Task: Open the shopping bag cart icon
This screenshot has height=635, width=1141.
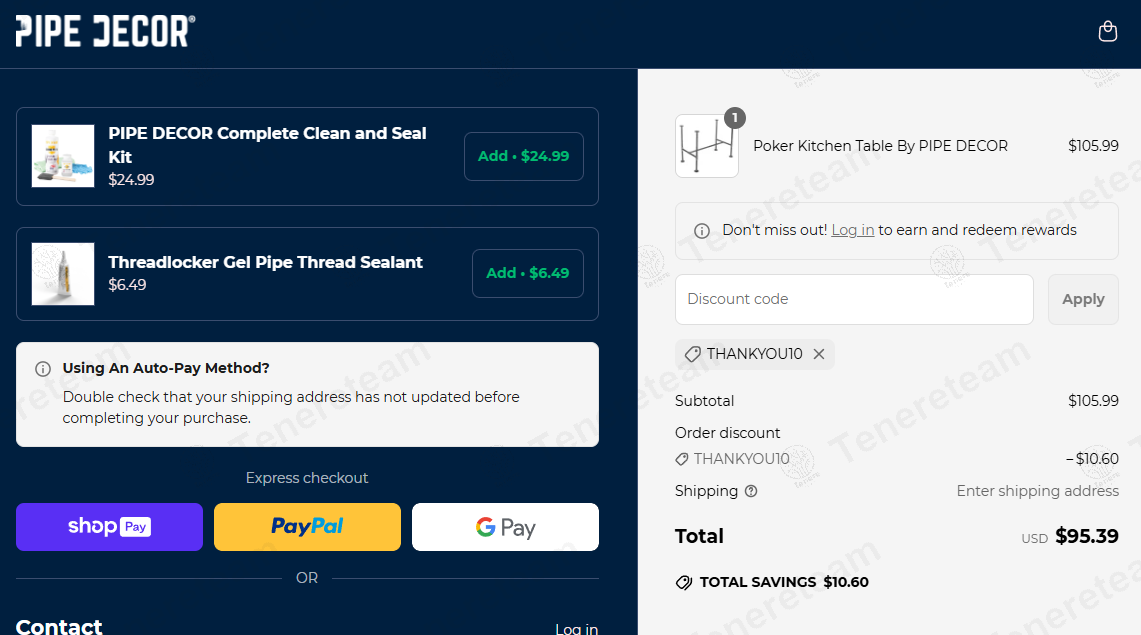Action: [1107, 31]
